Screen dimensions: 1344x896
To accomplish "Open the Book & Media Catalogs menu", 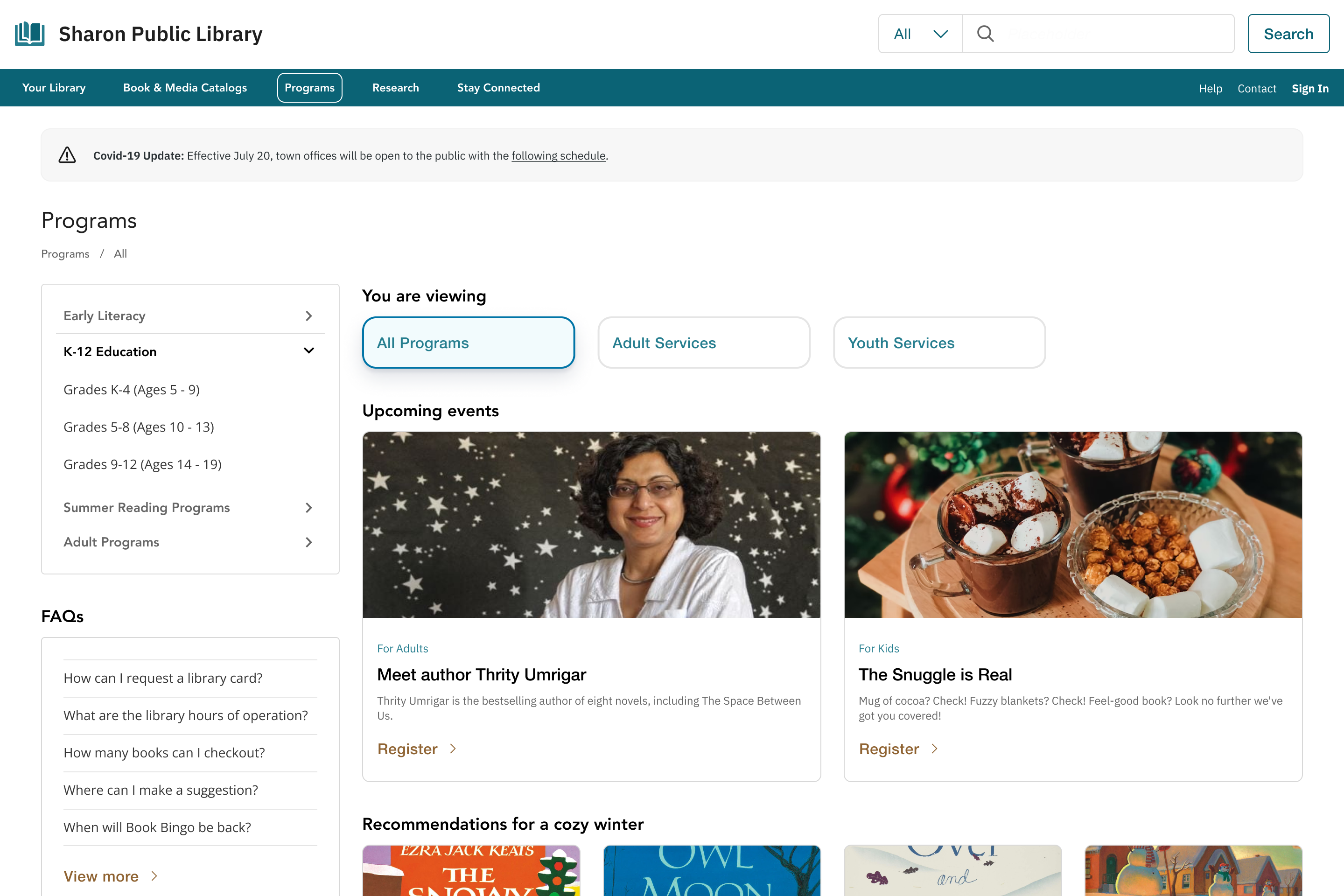I will tap(185, 87).
